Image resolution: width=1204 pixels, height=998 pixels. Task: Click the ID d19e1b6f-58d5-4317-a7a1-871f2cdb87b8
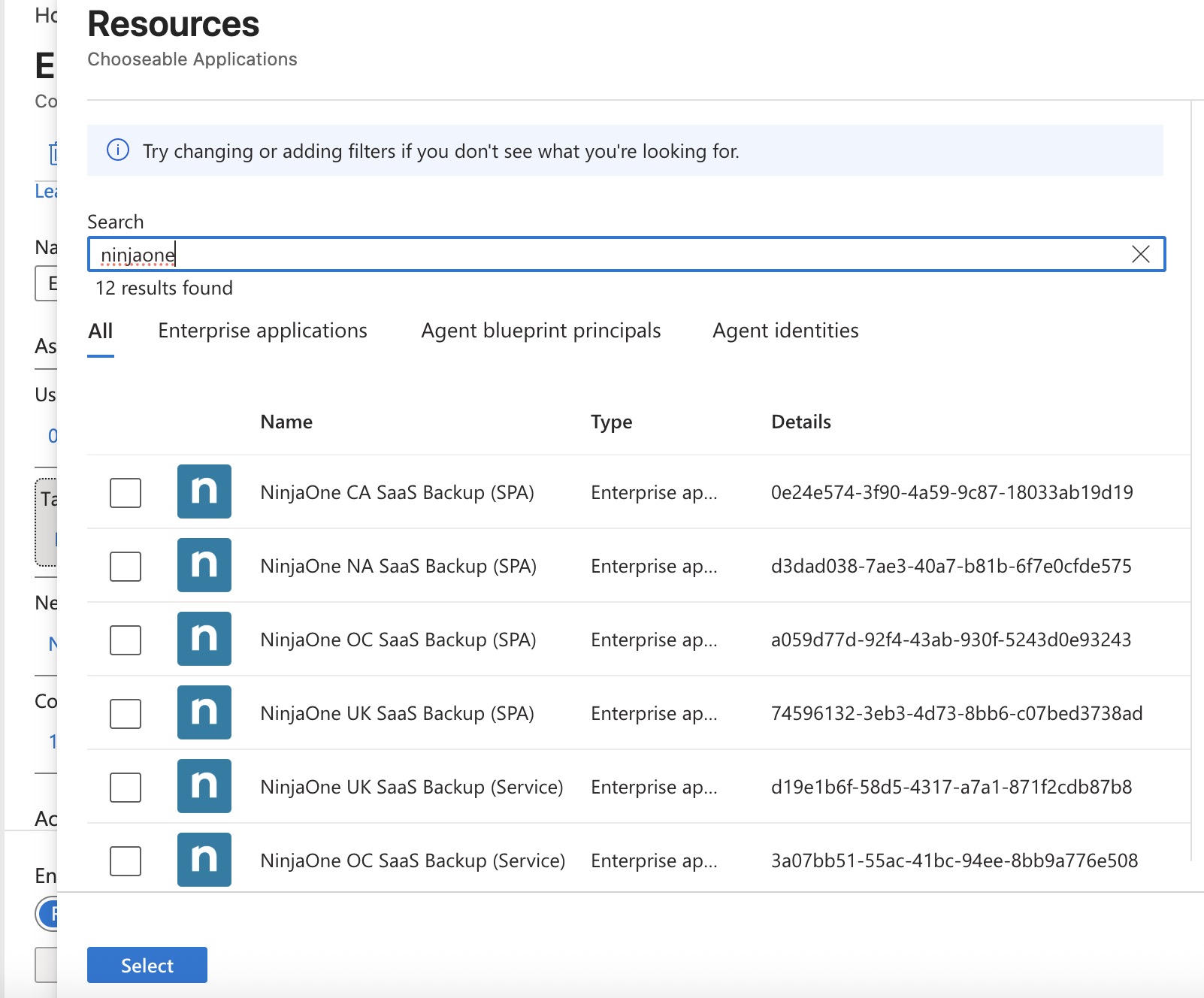951,787
